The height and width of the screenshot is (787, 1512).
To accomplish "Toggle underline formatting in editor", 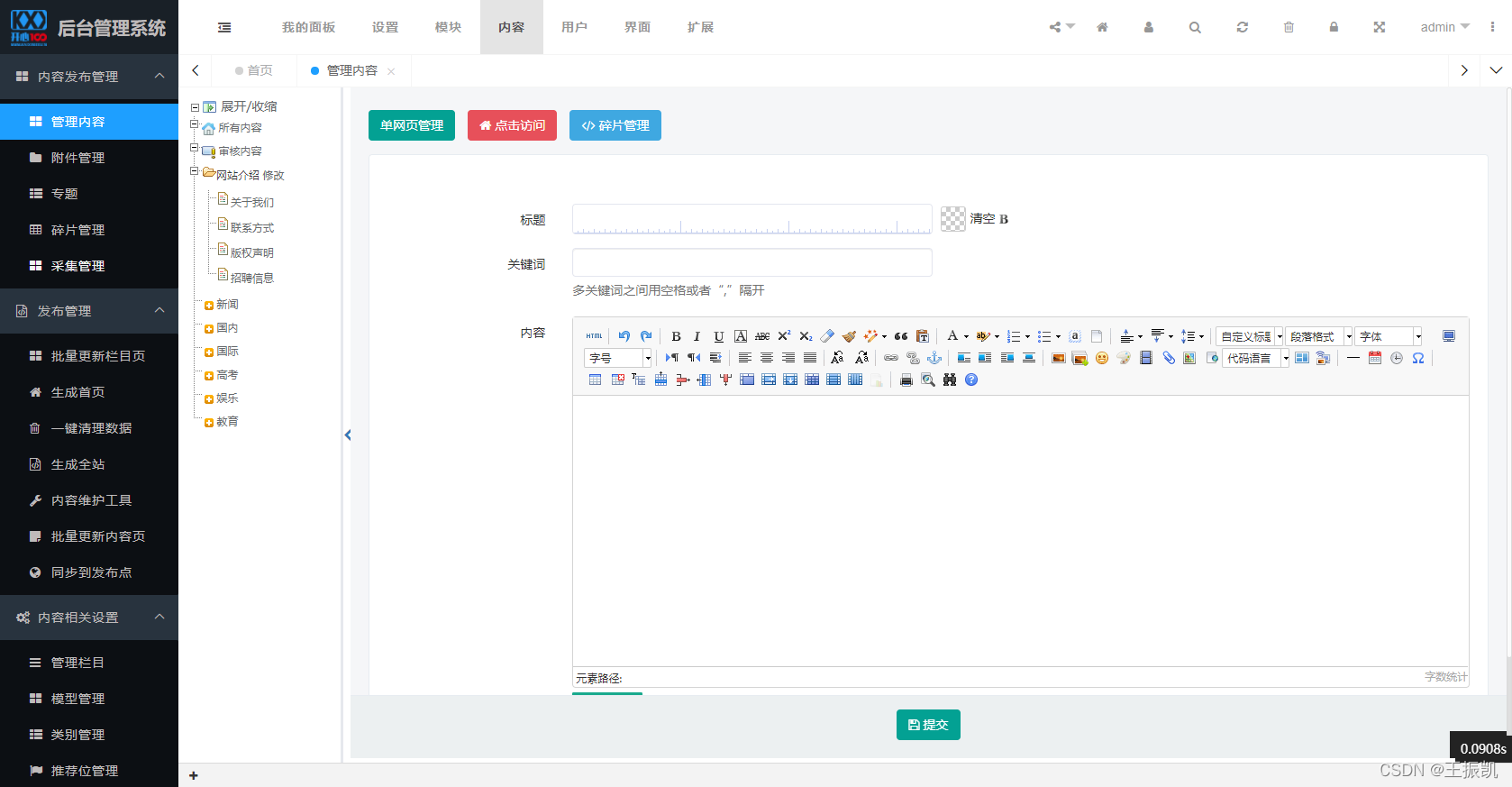I will pyautogui.click(x=719, y=336).
